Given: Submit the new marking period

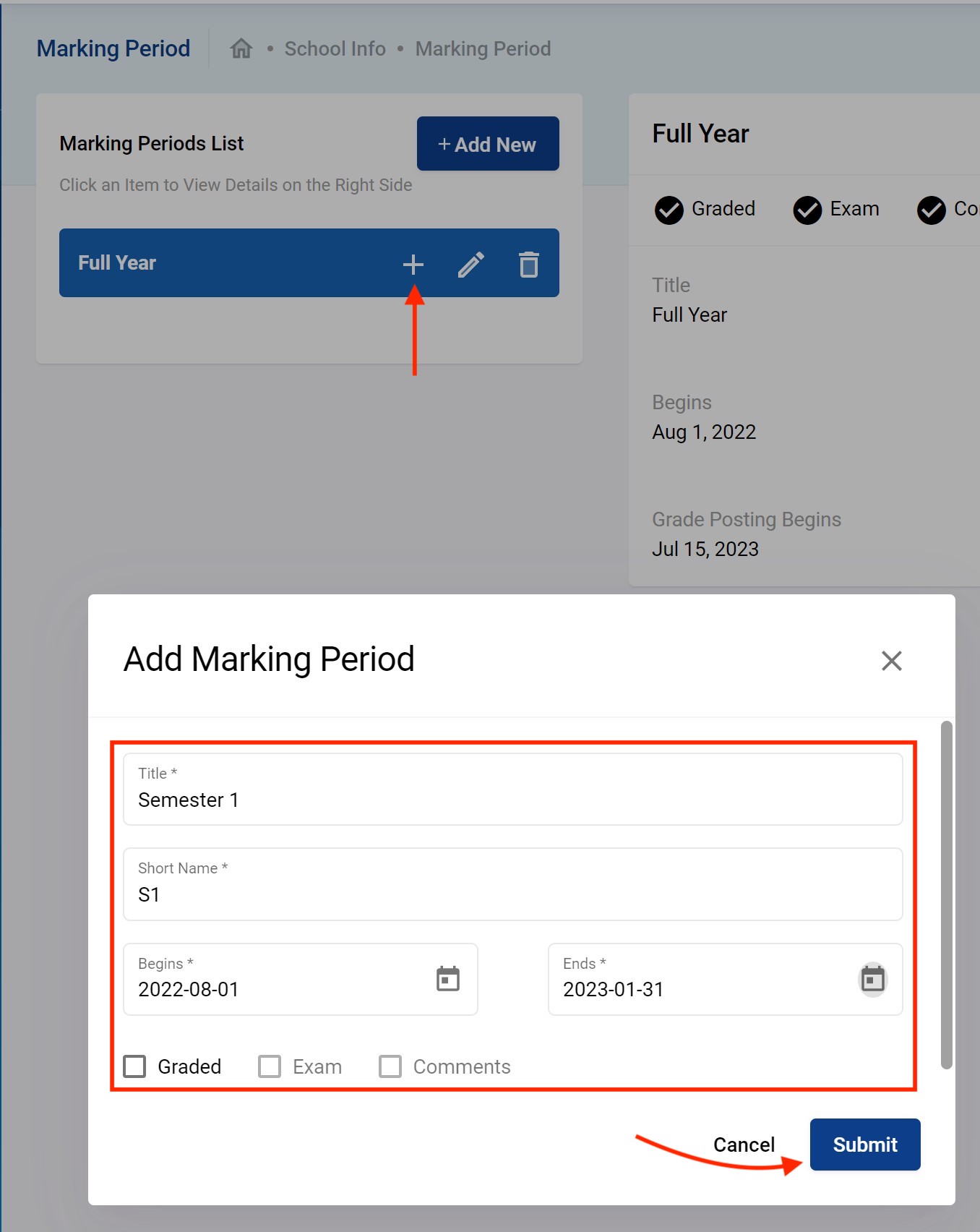Looking at the screenshot, I should coord(864,1145).
